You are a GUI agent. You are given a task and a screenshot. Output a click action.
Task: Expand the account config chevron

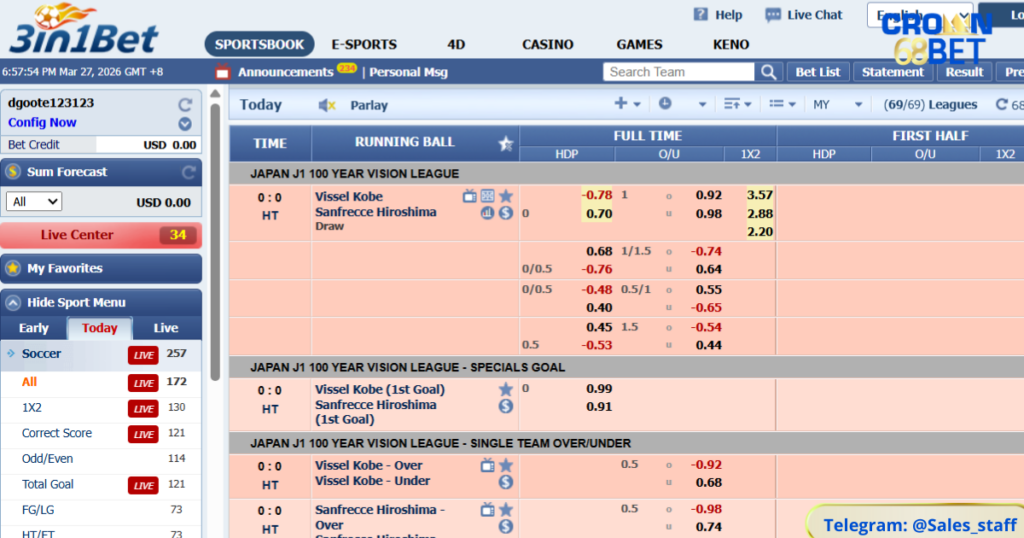tap(185, 123)
